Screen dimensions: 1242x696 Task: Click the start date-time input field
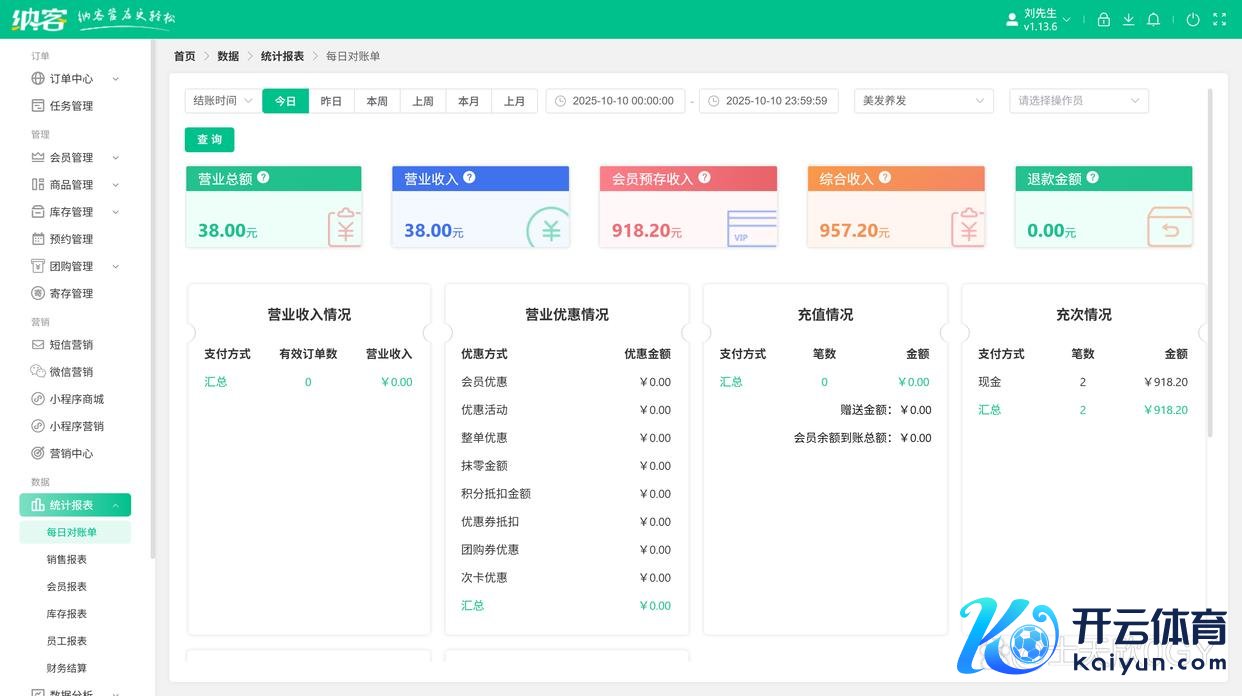click(622, 101)
